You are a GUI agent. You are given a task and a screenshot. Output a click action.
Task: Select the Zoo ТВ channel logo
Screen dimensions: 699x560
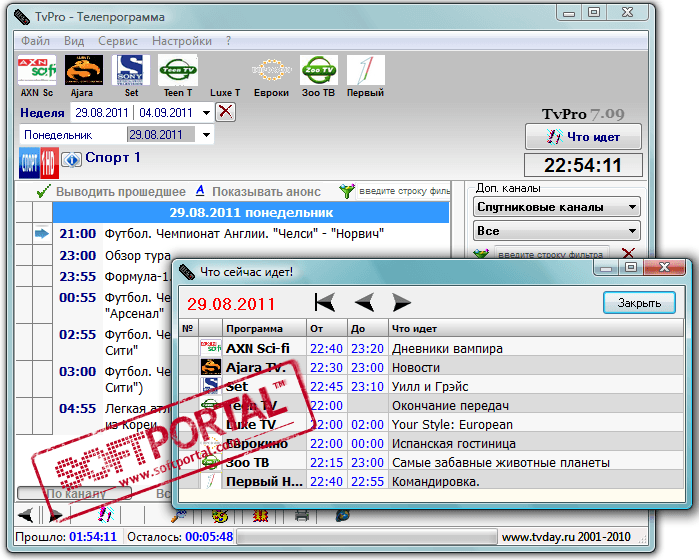pos(319,70)
